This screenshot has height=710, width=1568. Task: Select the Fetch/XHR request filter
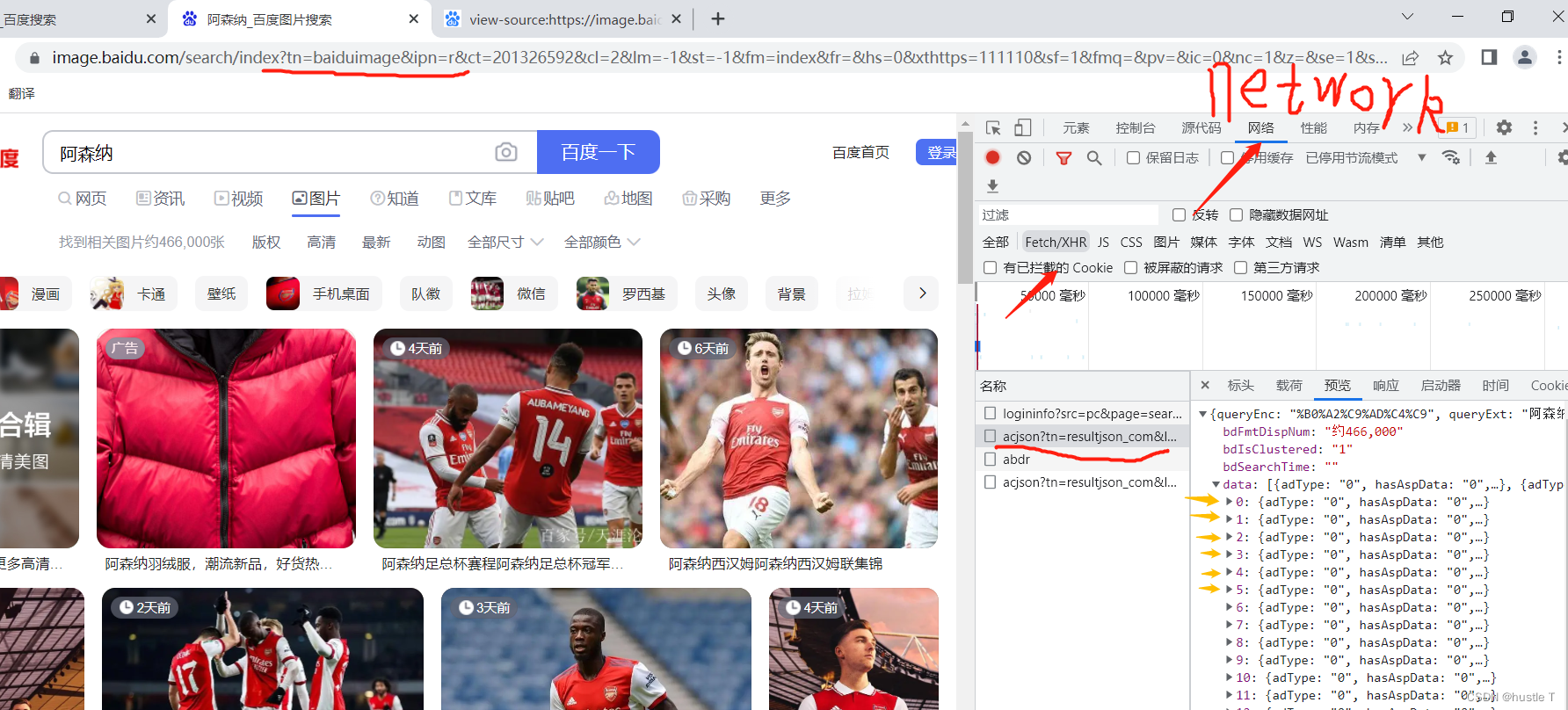point(1056,242)
